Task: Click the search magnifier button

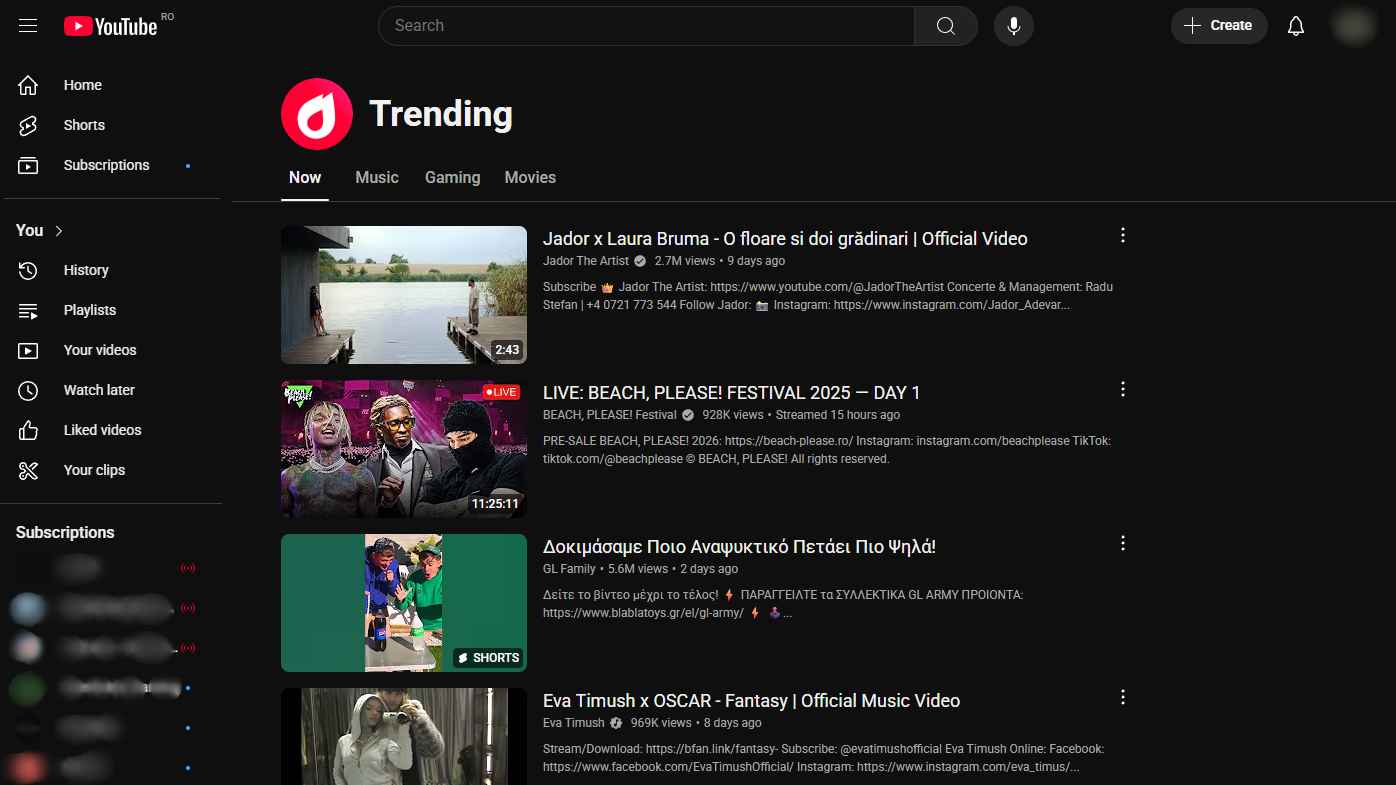Action: (x=945, y=26)
